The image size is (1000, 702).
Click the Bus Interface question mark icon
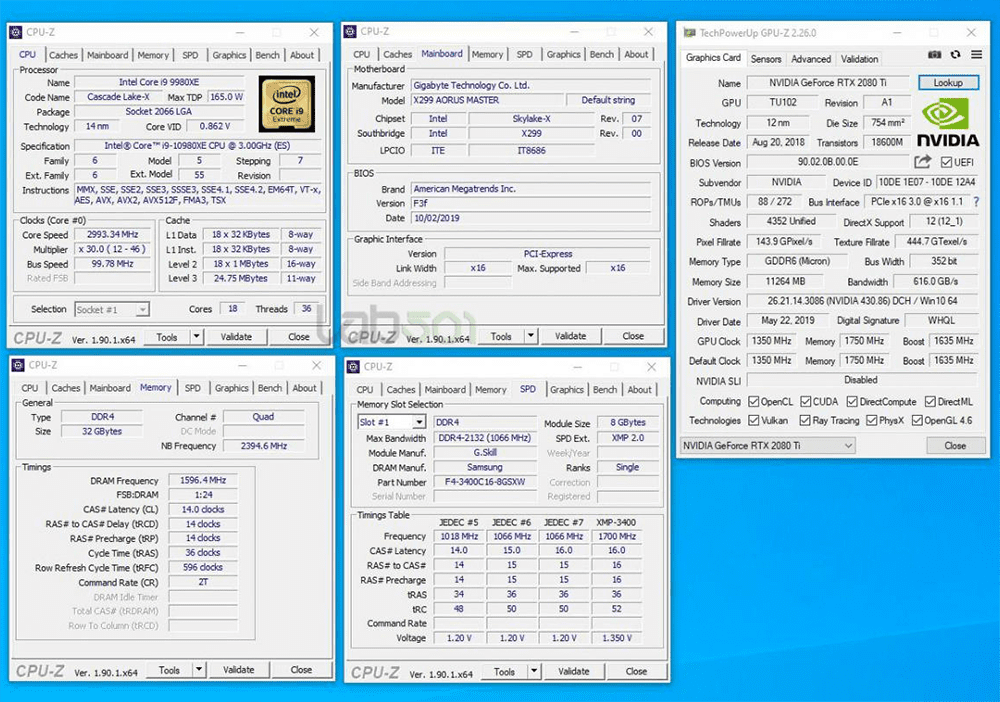(x=976, y=201)
